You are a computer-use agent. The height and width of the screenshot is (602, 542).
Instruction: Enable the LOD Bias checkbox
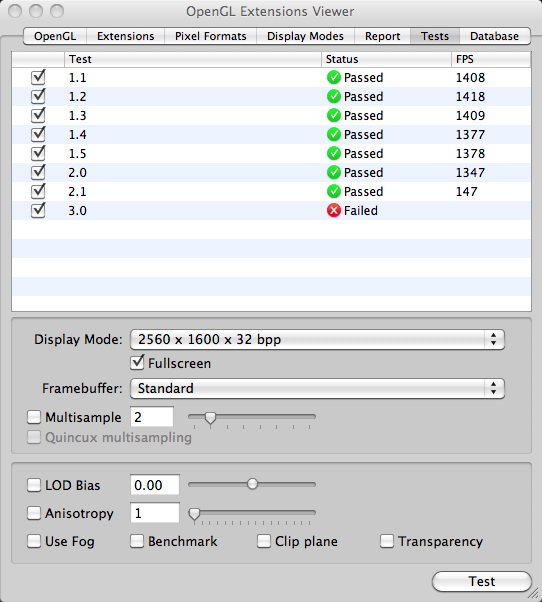click(x=34, y=485)
